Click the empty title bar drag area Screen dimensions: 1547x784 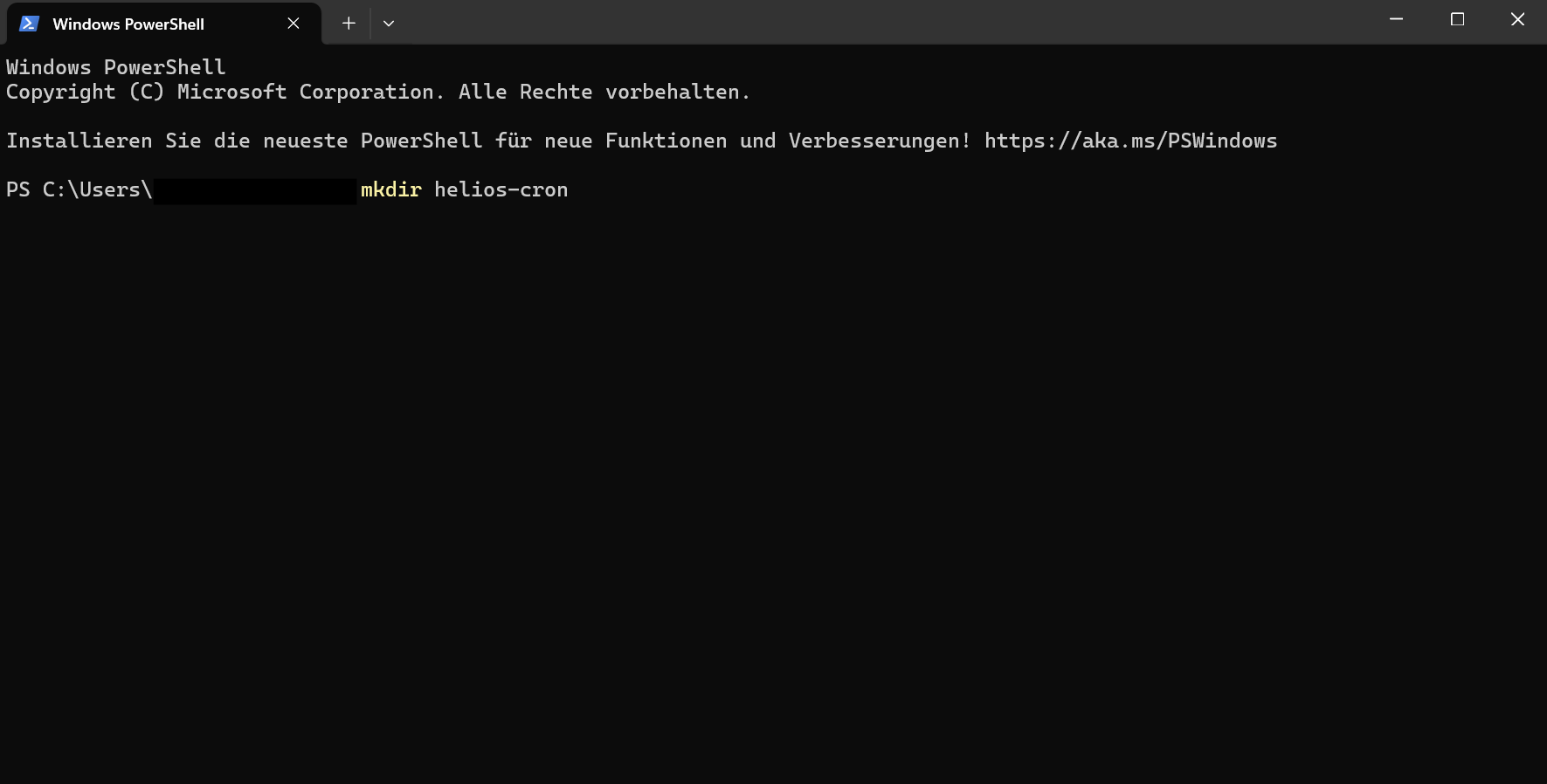pyautogui.click(x=874, y=22)
